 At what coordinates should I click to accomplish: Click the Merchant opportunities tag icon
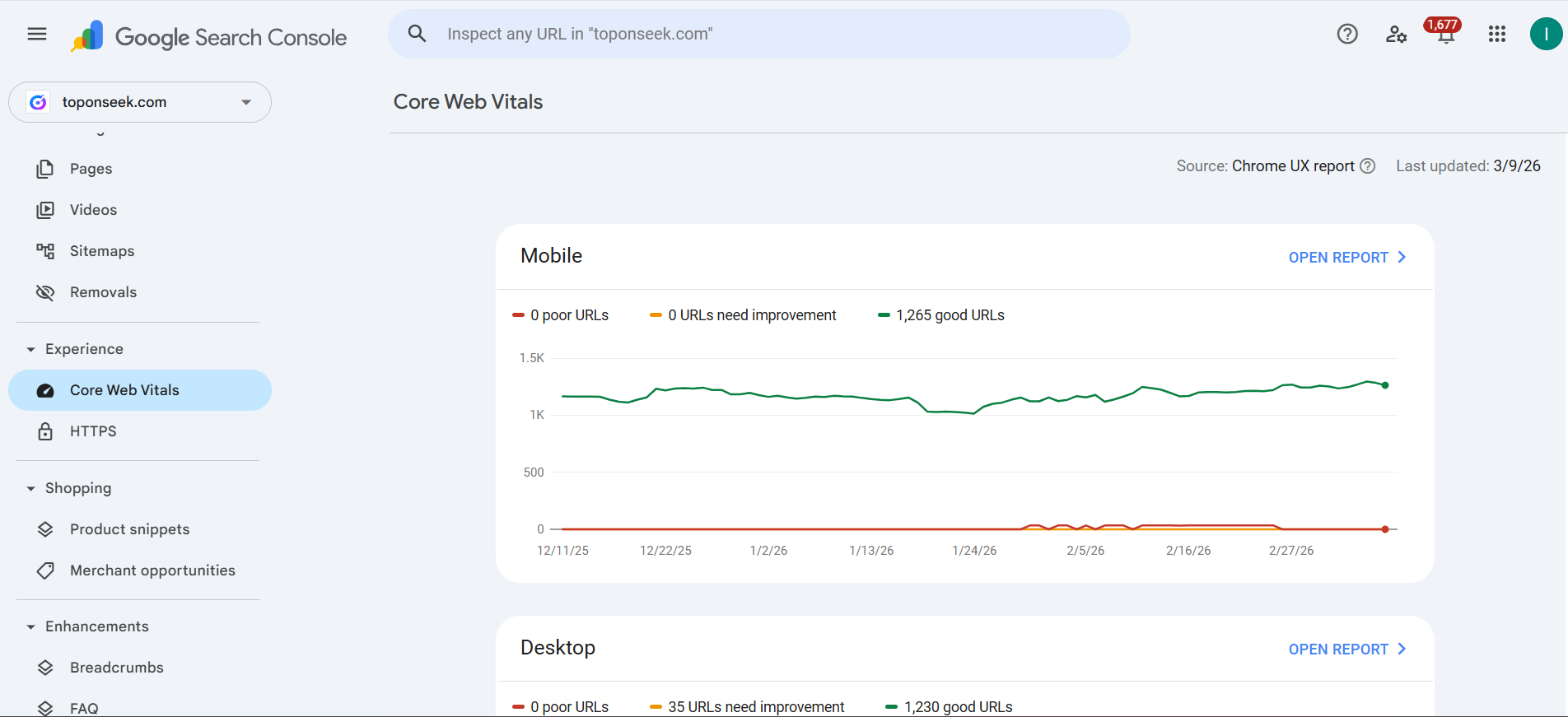[x=45, y=570]
